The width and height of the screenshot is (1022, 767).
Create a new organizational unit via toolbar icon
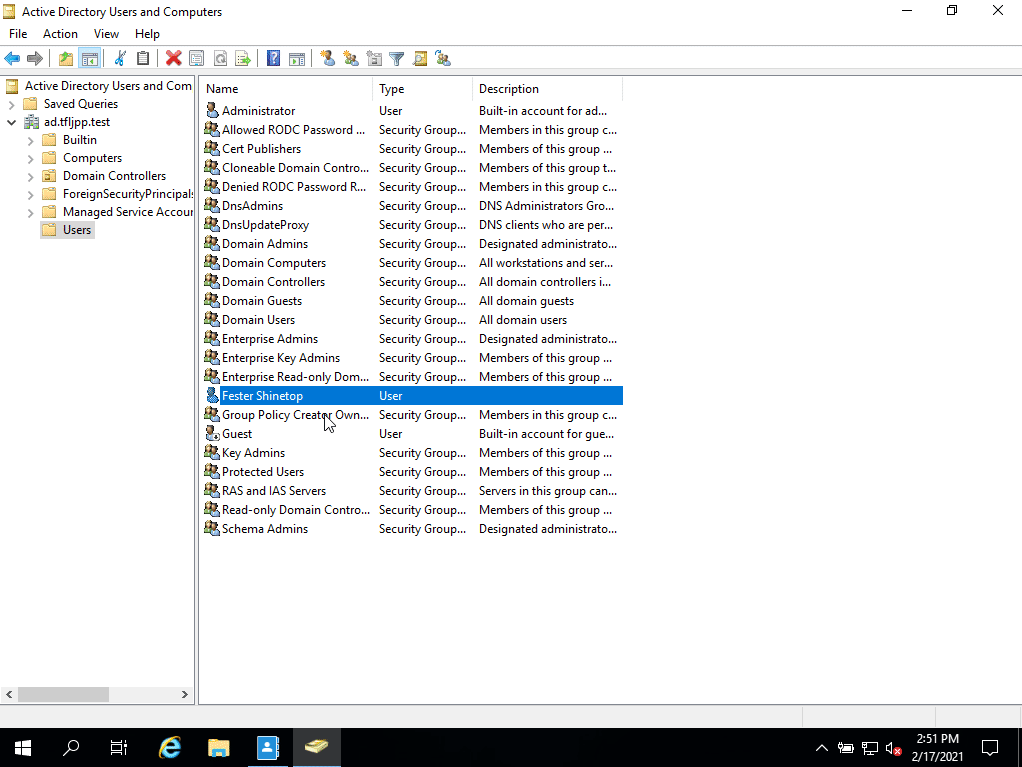point(374,59)
